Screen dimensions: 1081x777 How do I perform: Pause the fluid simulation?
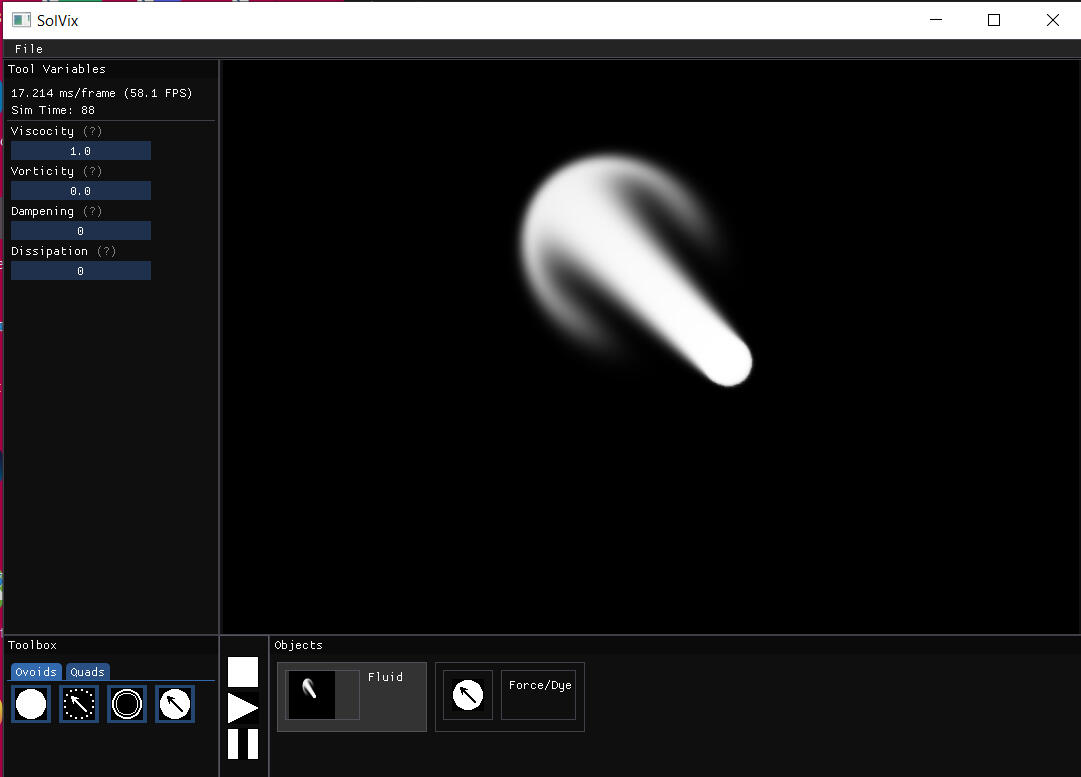(x=243, y=744)
